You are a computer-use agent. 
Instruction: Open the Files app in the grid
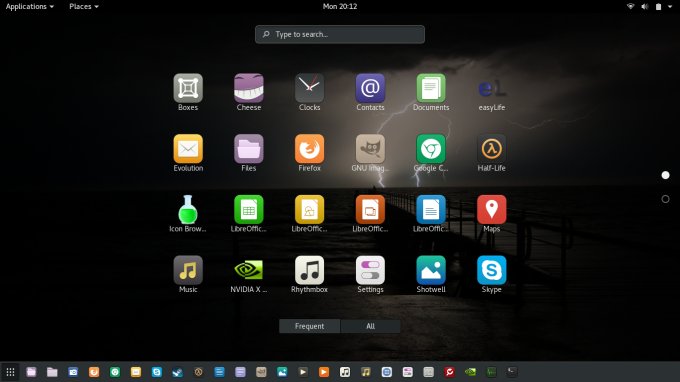click(x=248, y=149)
